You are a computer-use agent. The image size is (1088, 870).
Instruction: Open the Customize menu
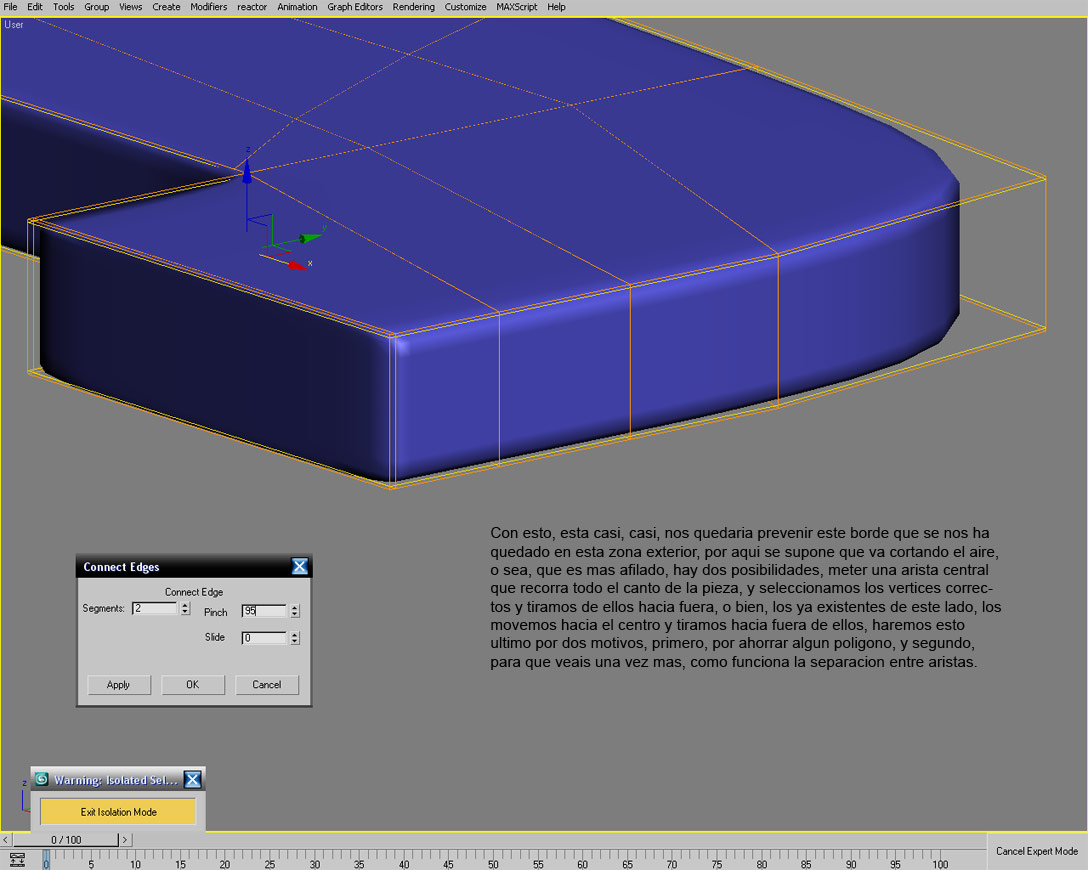465,7
